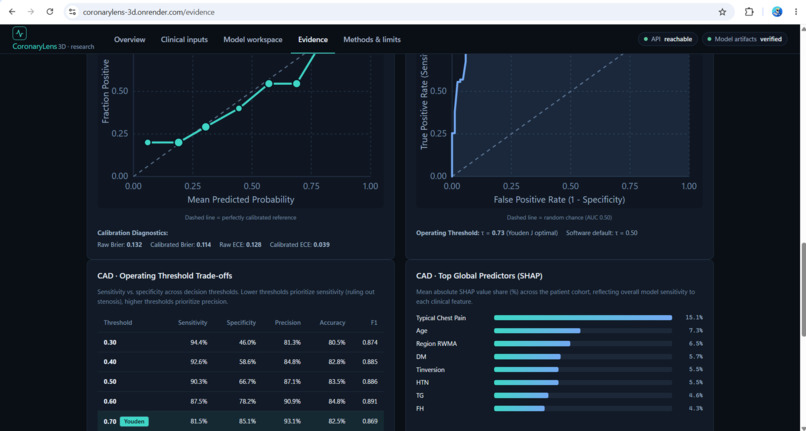The height and width of the screenshot is (431, 806).
Task: Click the TG predictor label
Action: click(419, 396)
